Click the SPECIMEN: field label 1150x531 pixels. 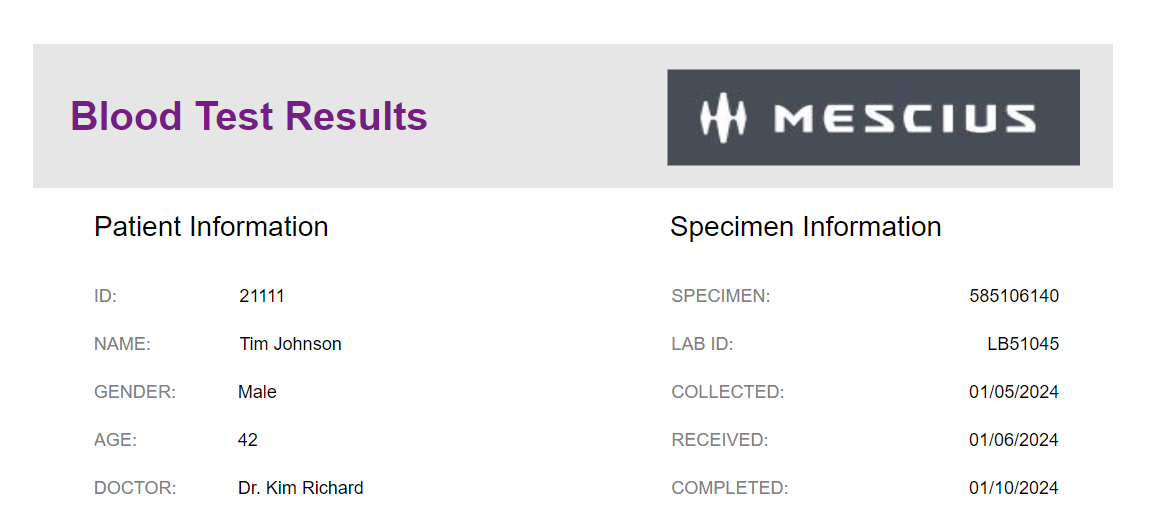721,296
